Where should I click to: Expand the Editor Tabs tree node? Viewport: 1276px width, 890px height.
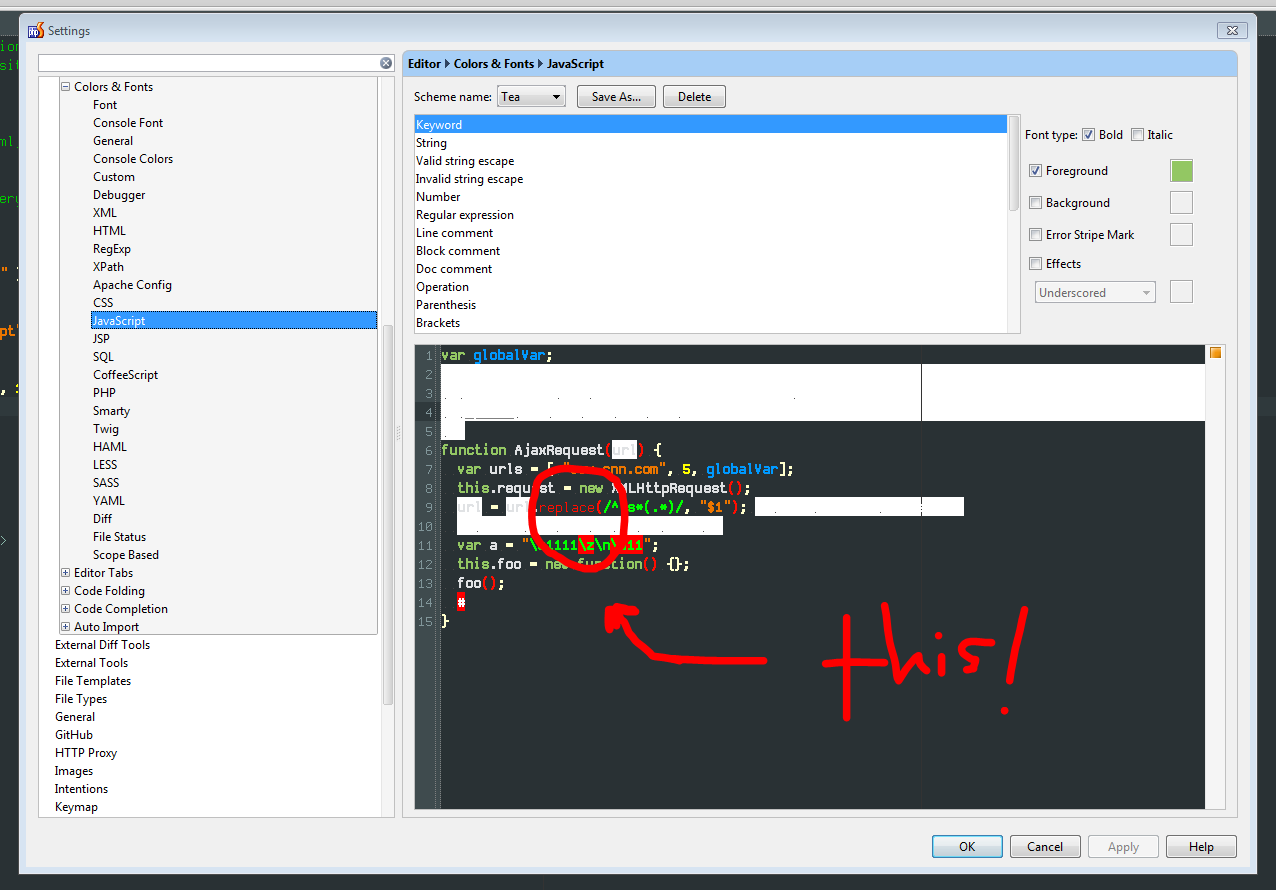coord(66,573)
